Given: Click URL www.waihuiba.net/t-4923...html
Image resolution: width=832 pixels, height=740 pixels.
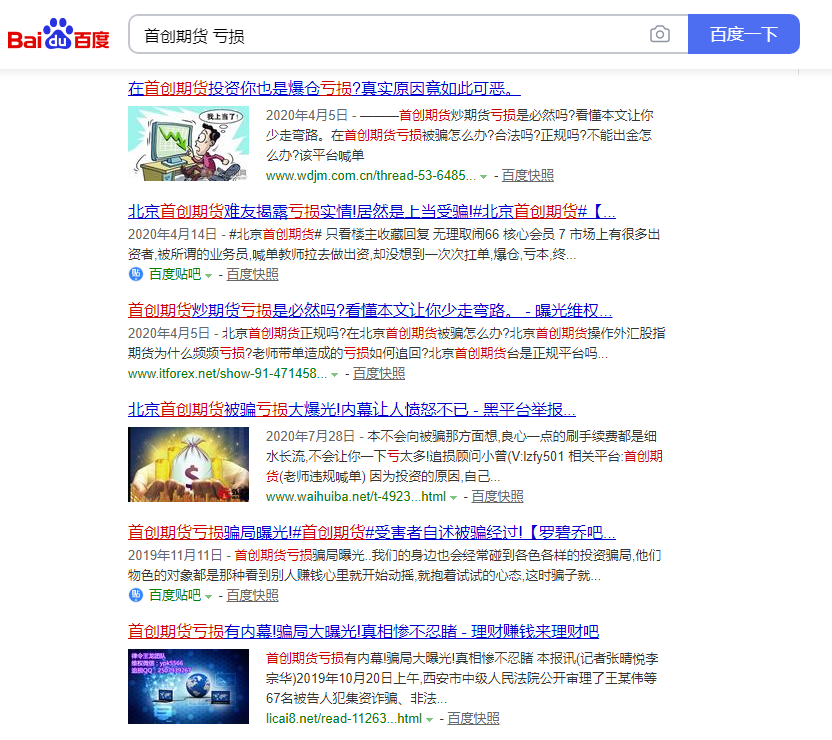Looking at the screenshot, I should pyautogui.click(x=356, y=497).
